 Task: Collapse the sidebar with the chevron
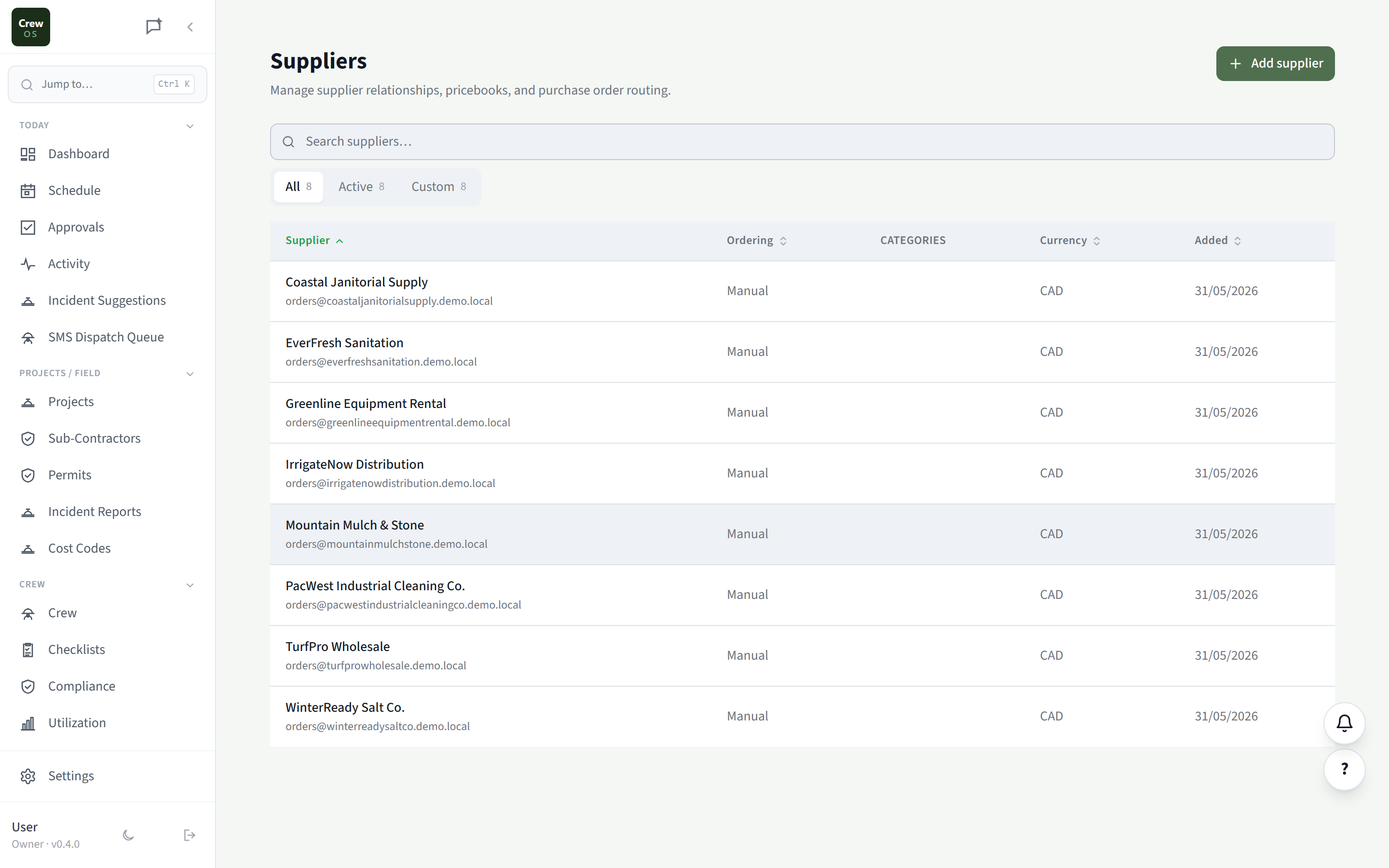(190, 27)
